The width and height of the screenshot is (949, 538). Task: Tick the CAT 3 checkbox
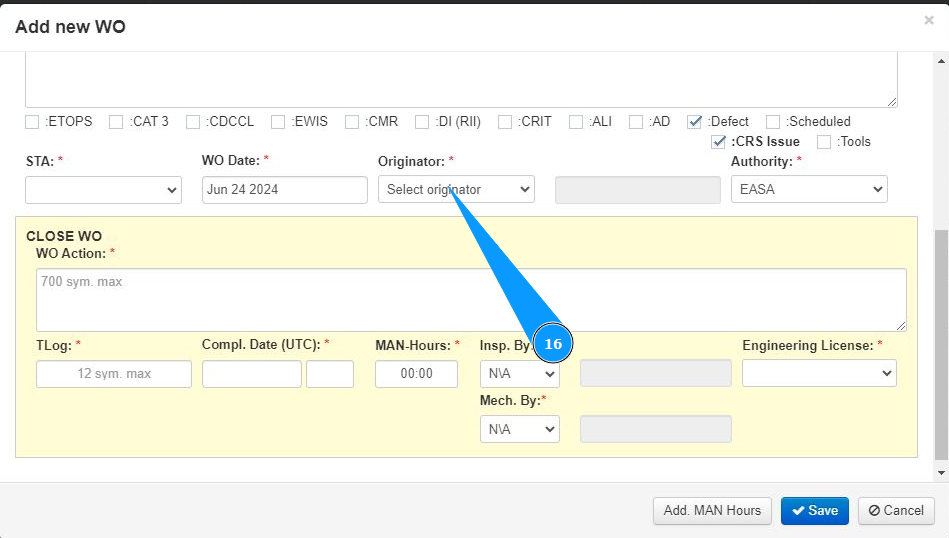[x=116, y=122]
